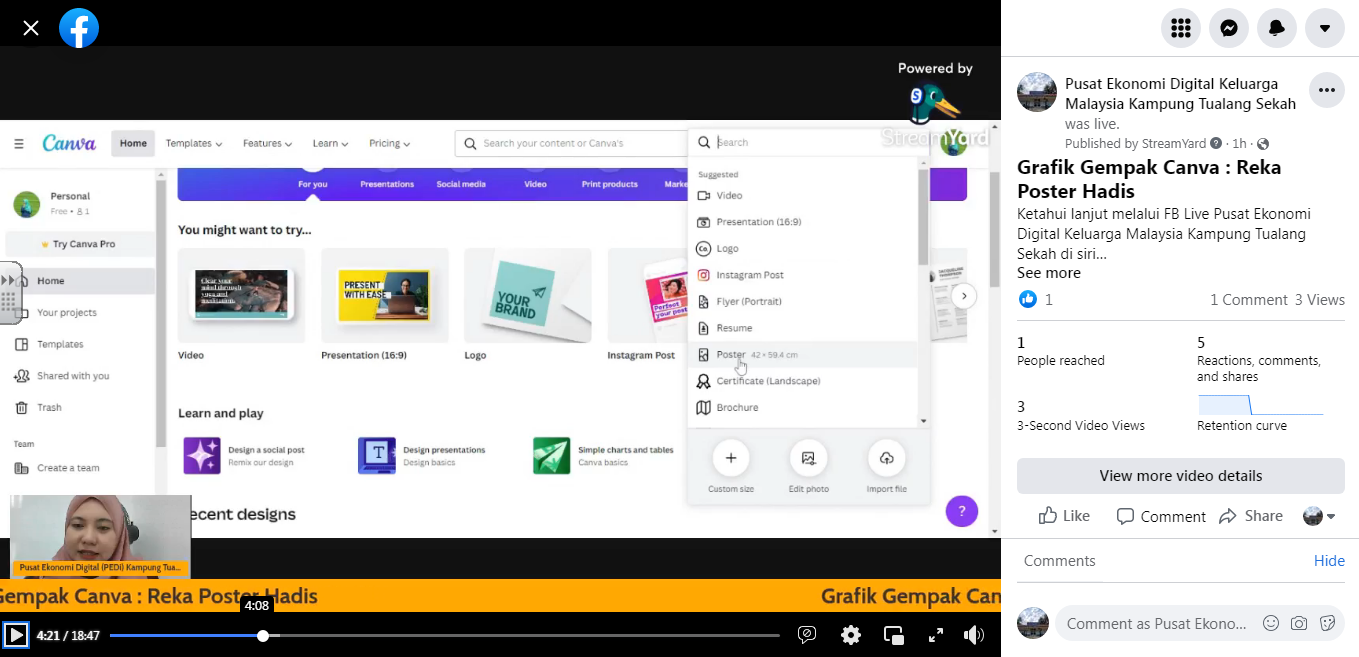Image resolution: width=1359 pixels, height=657 pixels.
Task: Open Canva help question-mark button
Action: 961,511
